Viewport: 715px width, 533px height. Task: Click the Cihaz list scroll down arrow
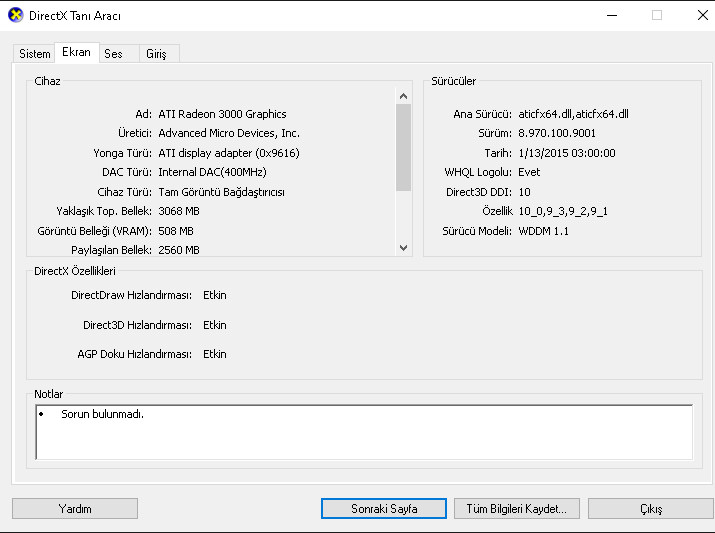coord(403,248)
